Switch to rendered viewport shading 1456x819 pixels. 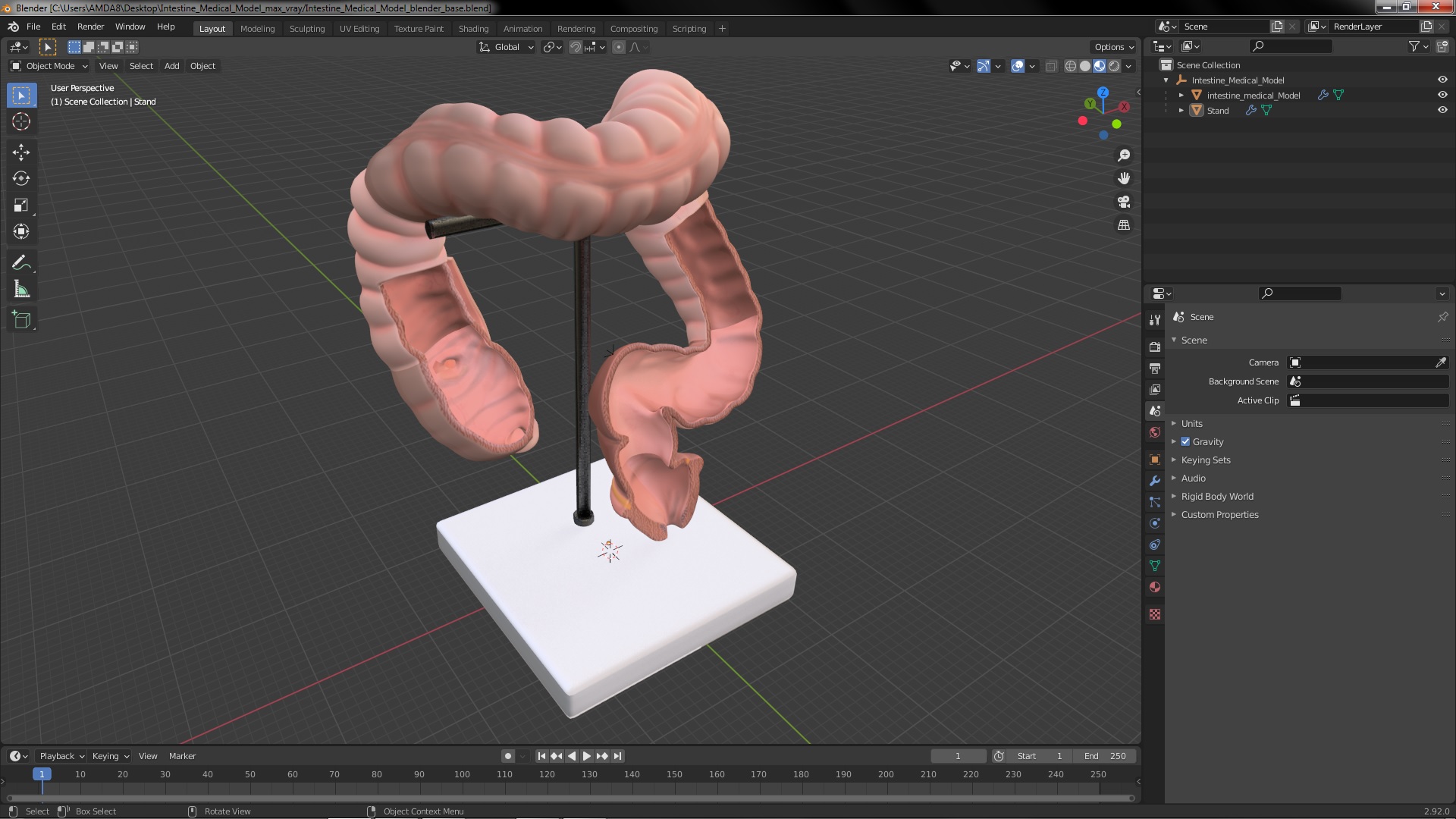1114,66
